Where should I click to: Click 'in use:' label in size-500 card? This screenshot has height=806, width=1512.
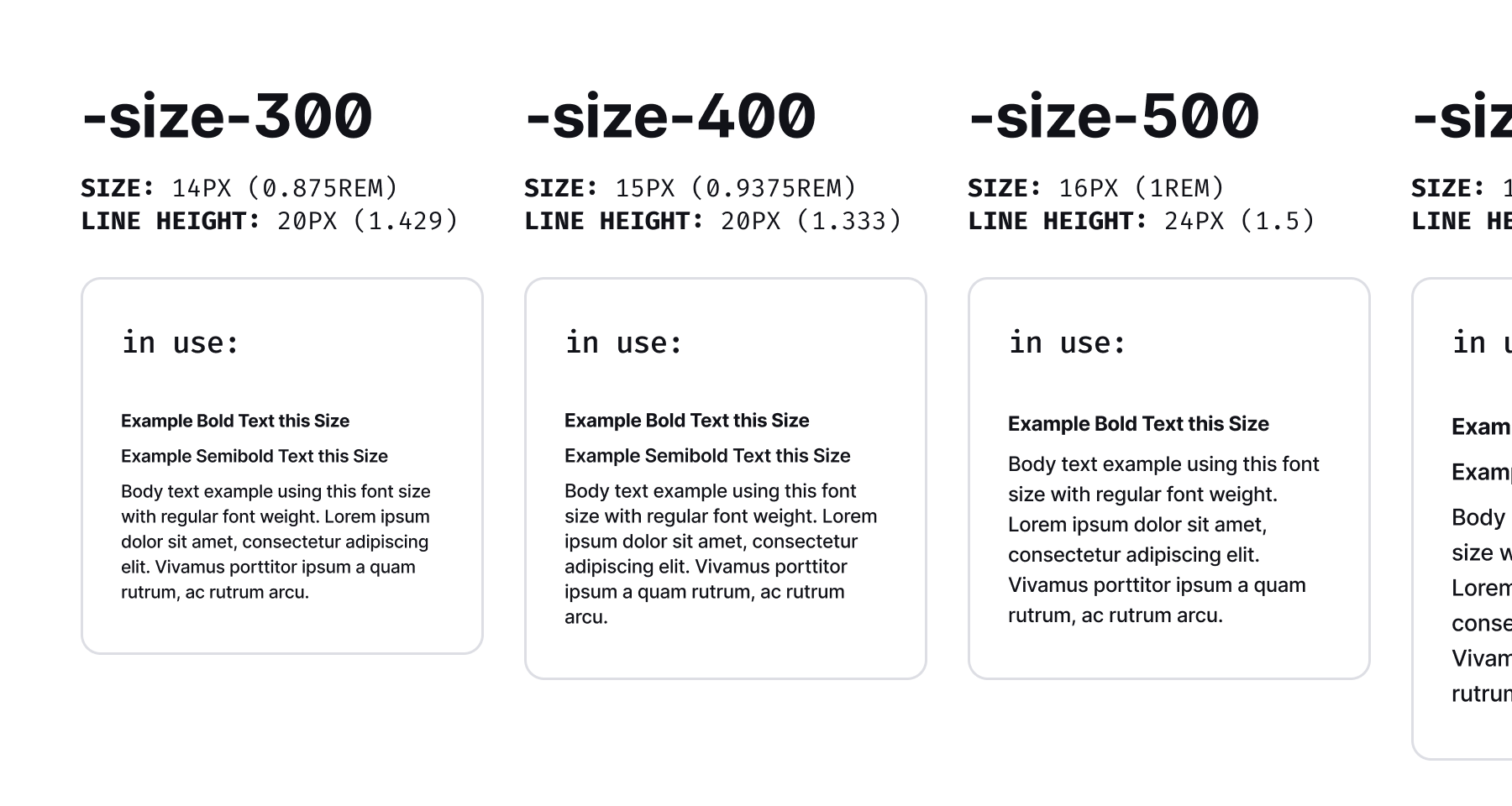tap(1068, 343)
